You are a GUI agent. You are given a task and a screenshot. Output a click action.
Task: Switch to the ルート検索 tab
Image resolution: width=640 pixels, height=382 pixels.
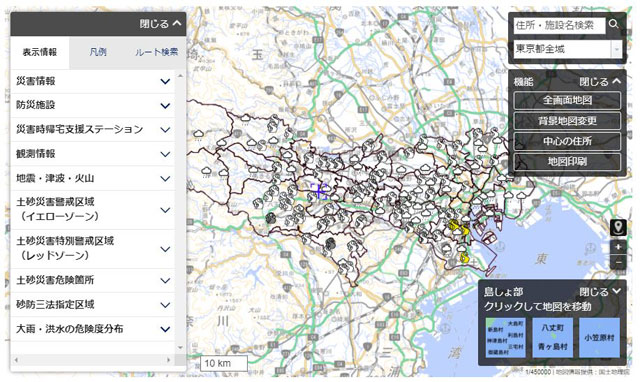click(156, 52)
